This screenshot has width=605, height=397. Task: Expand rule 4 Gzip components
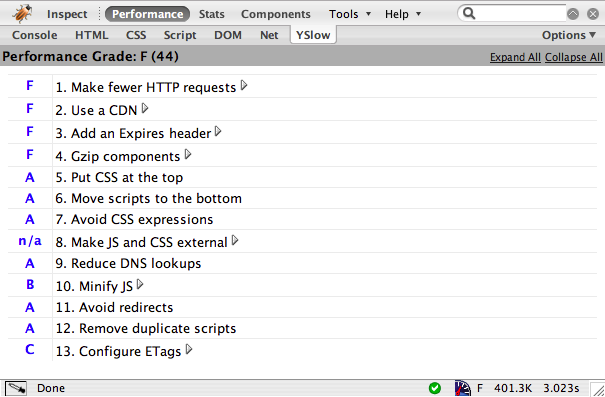[x=188, y=155]
